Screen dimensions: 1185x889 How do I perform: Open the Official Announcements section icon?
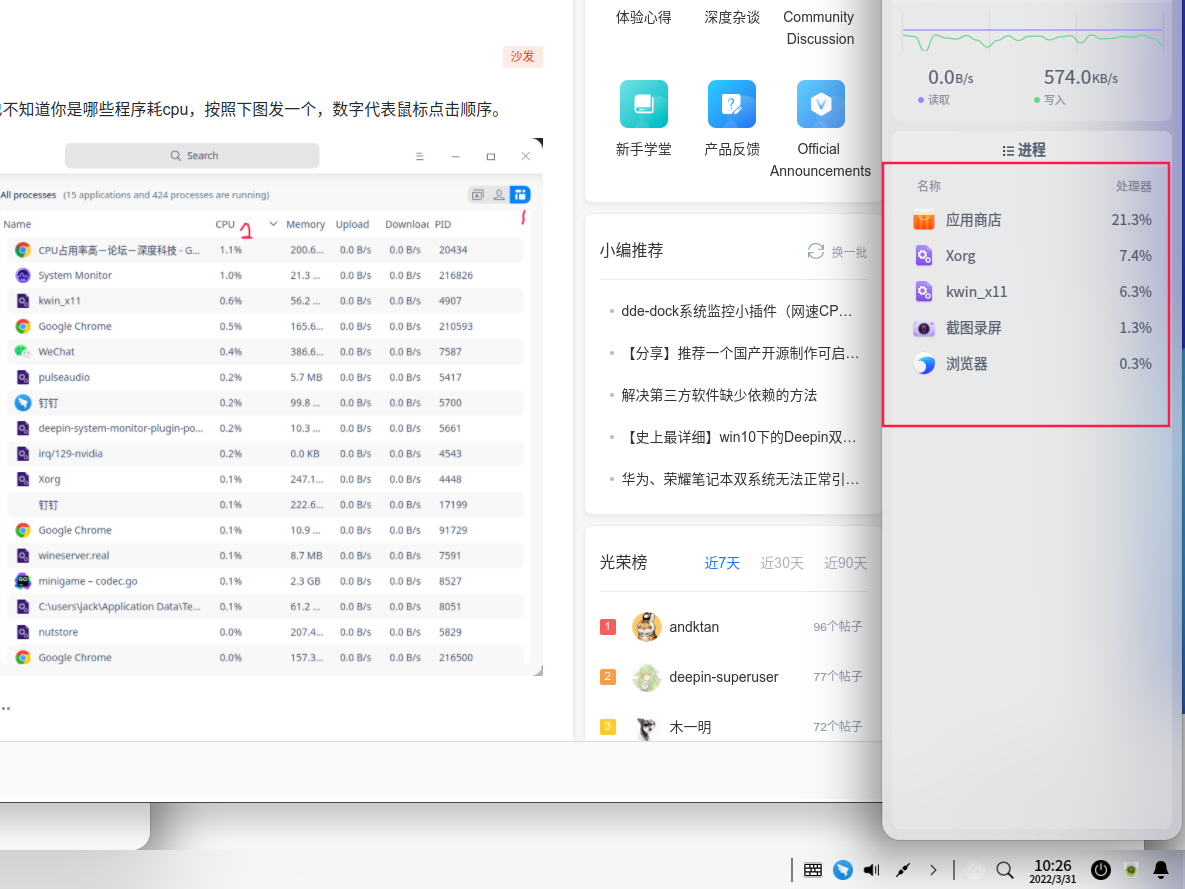click(820, 104)
